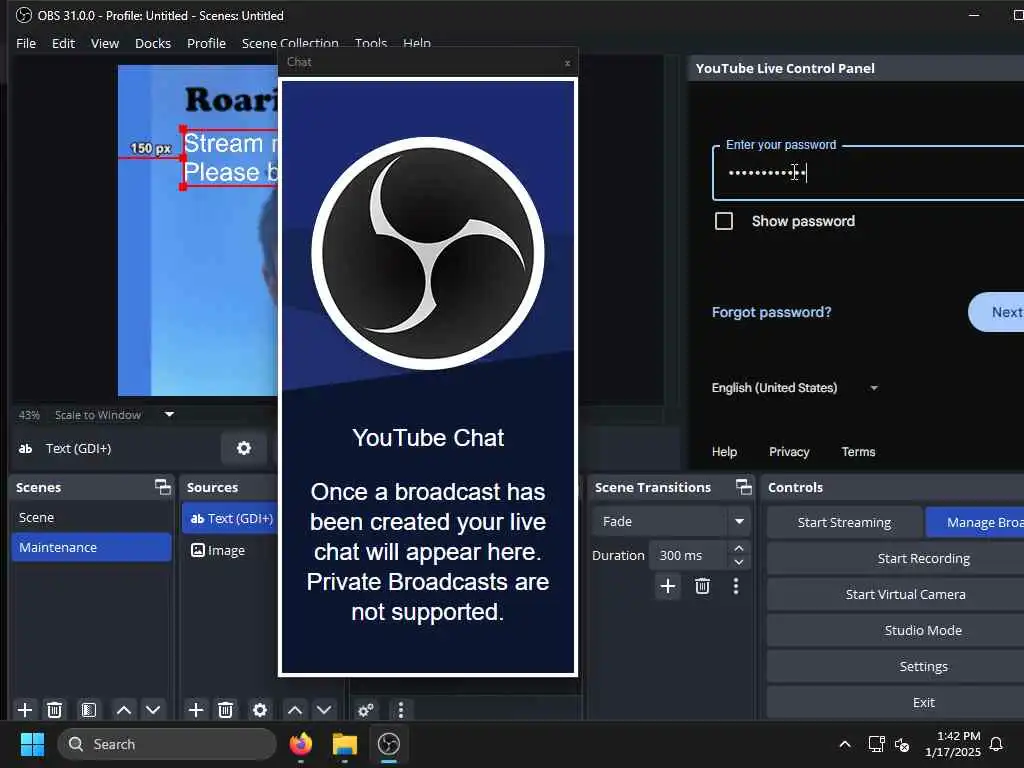Close the Chat dock window
Viewport: 1024px width, 768px height.
click(568, 63)
